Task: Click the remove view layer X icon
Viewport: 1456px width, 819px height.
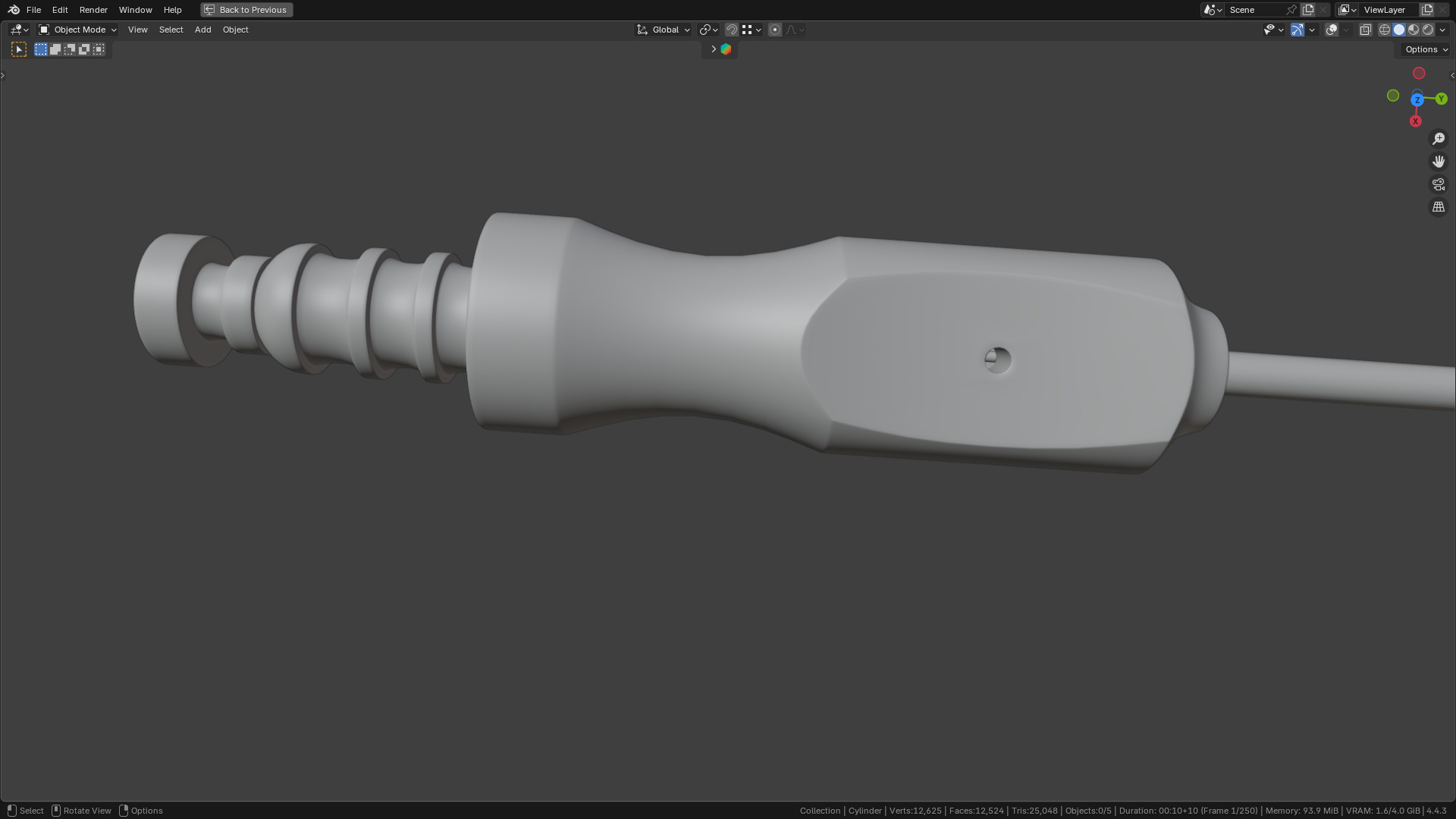Action: coord(1442,10)
